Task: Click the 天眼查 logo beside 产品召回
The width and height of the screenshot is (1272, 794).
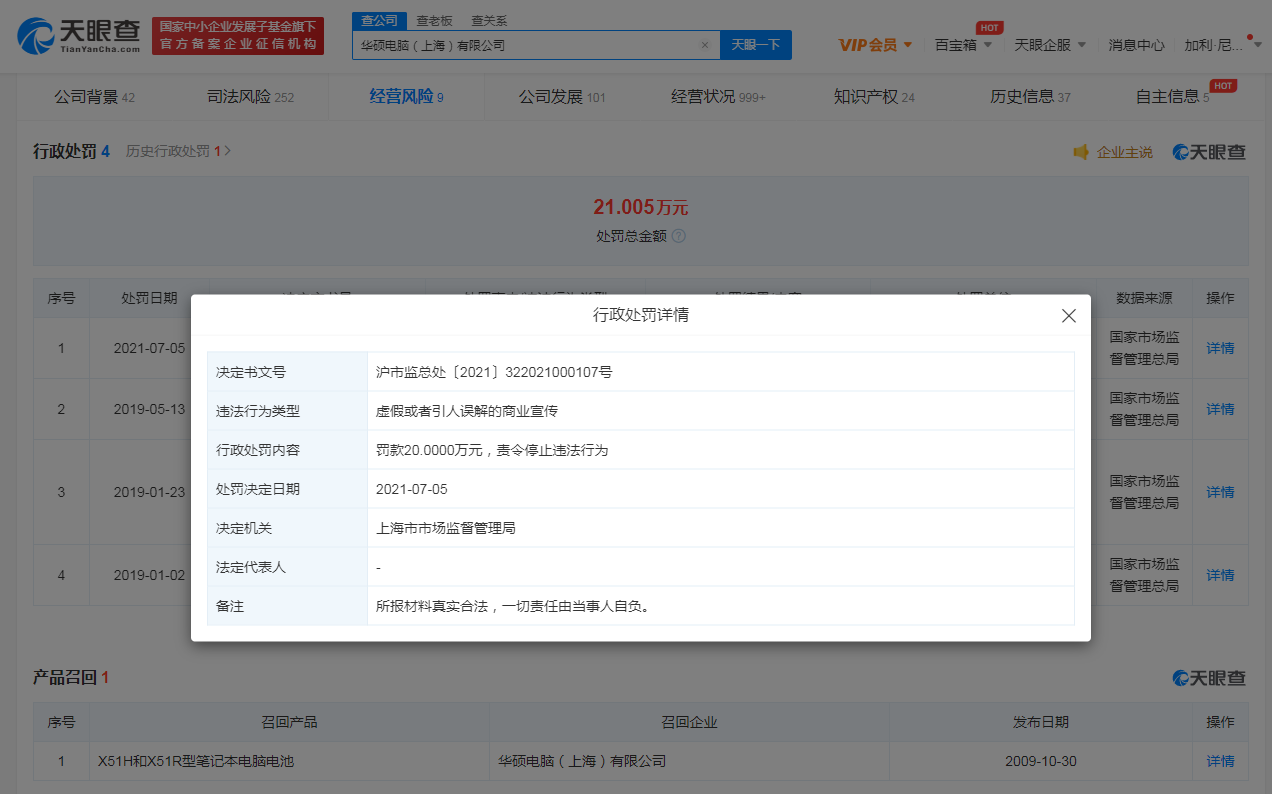Action: tap(1209, 678)
